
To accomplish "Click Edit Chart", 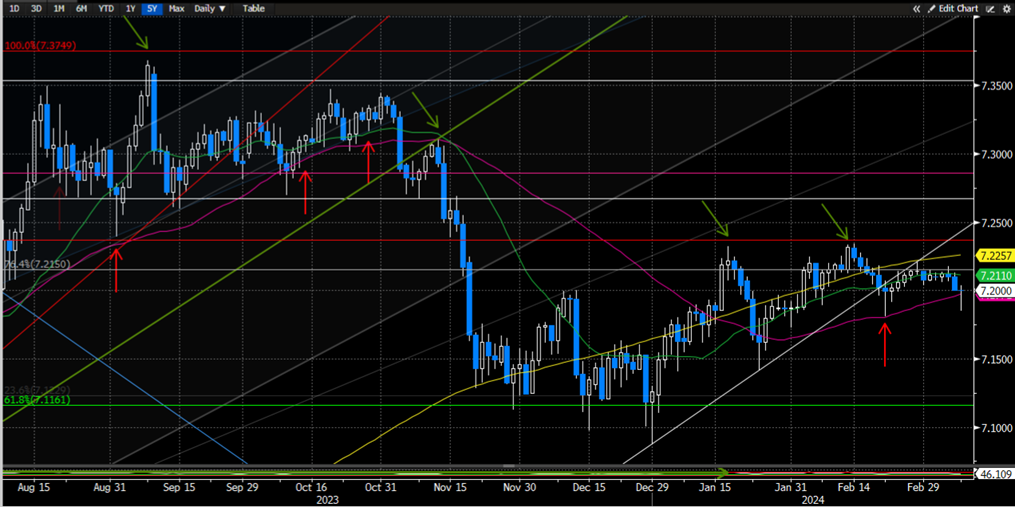I will coord(953,8).
